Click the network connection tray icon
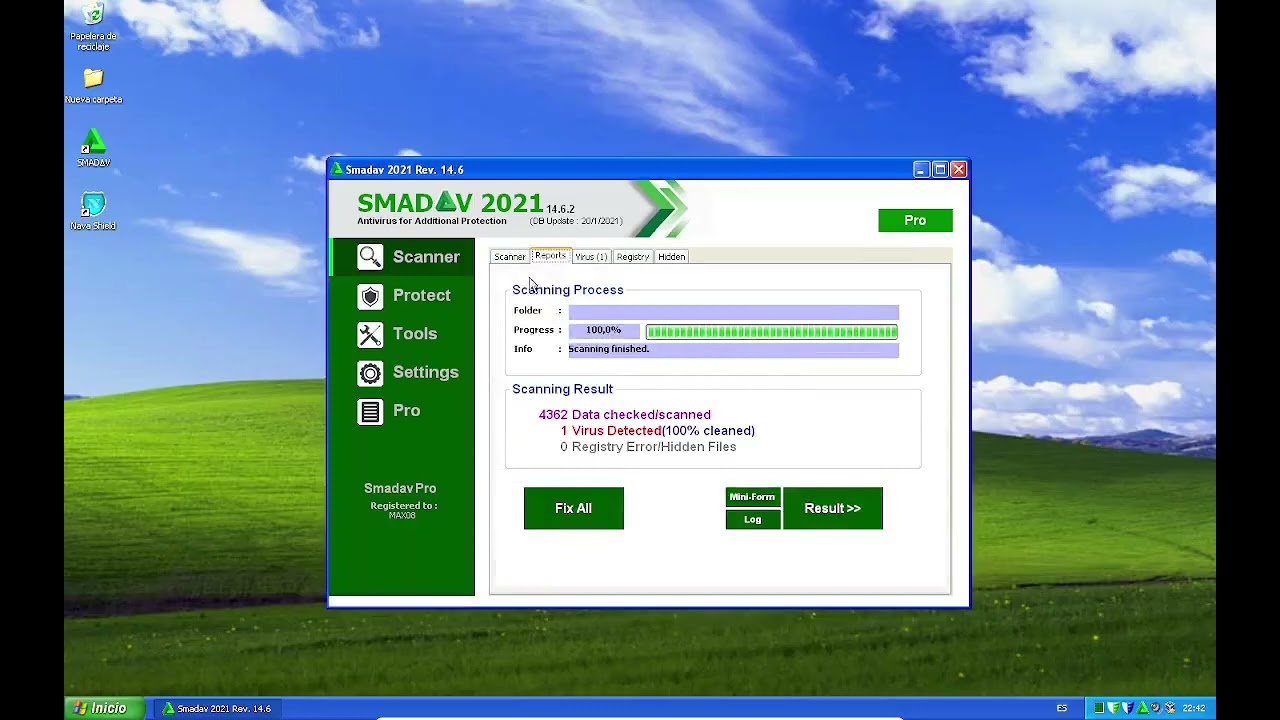This screenshot has width=1280, height=720. pyautogui.click(x=1156, y=708)
